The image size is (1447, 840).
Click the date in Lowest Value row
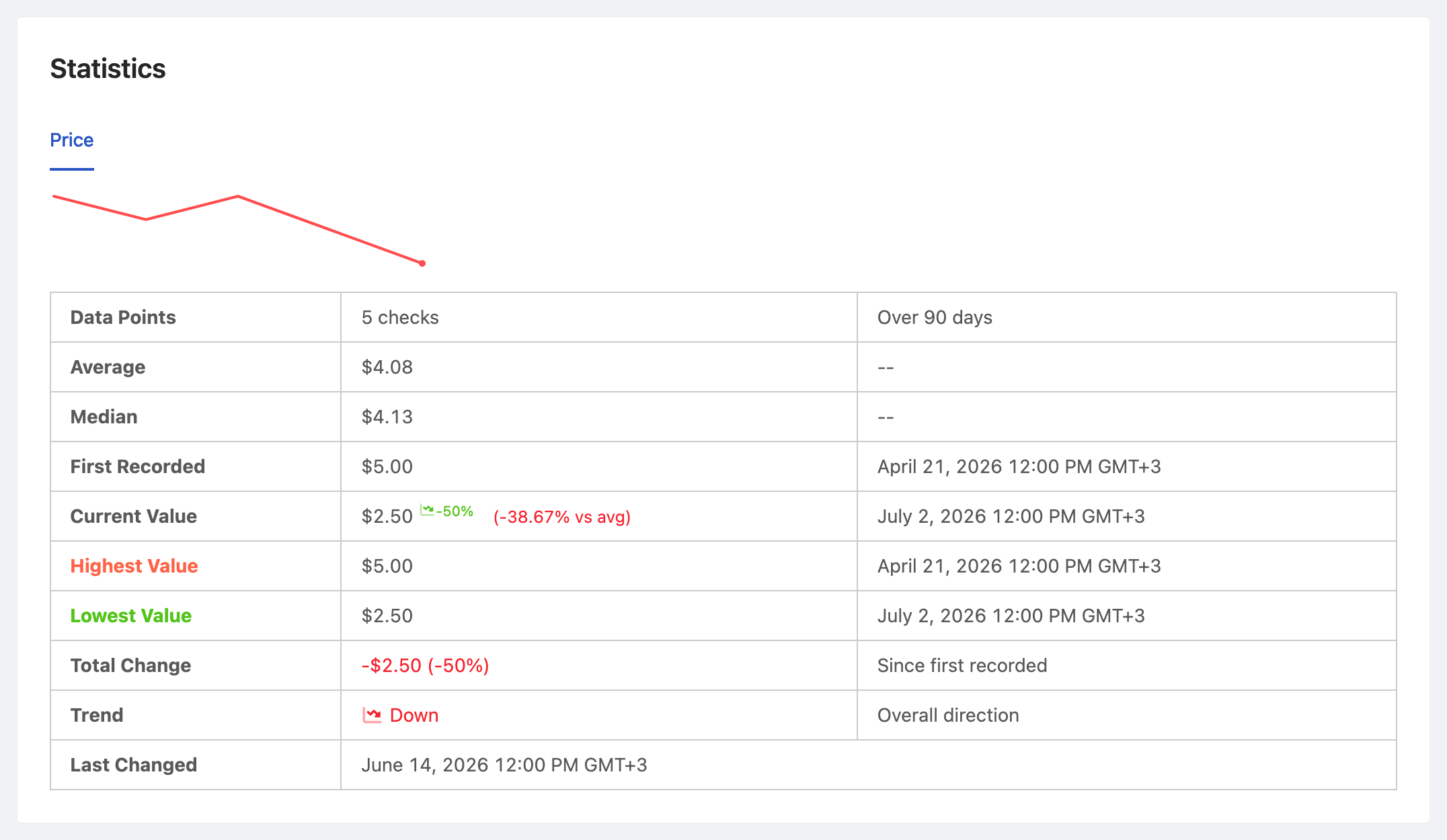[x=1011, y=616]
